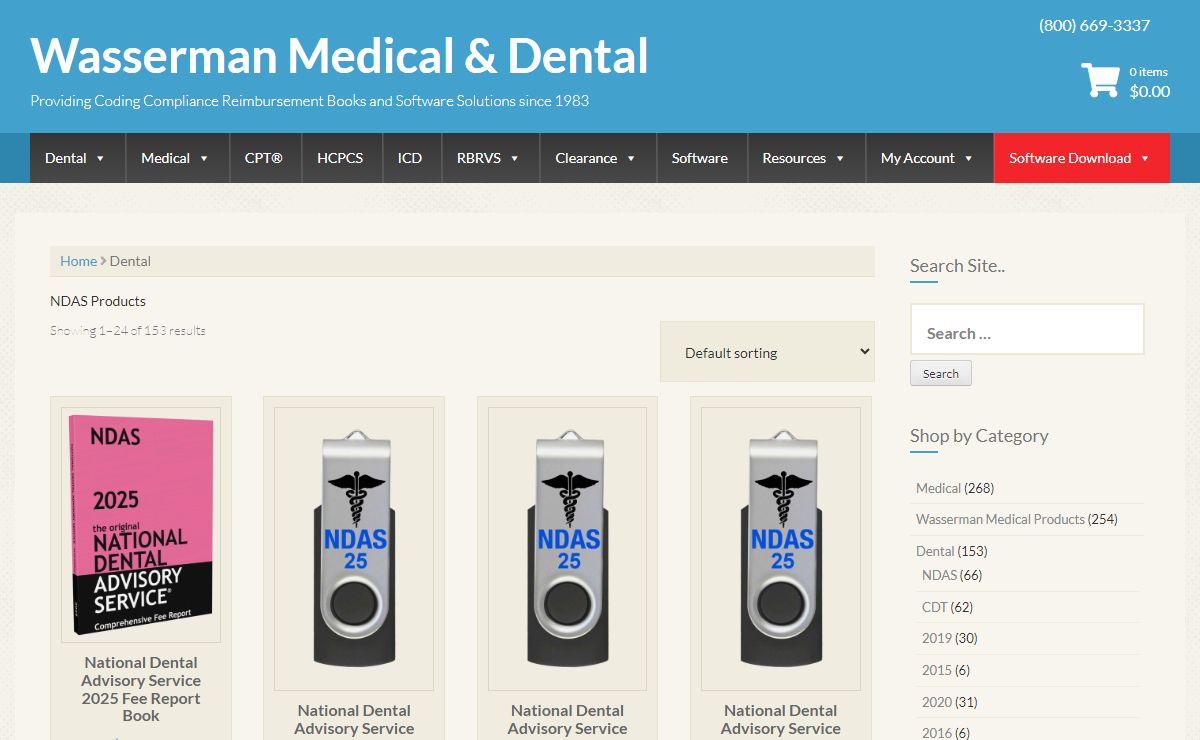
Task: Expand the Dental menu arrow
Action: pos(100,159)
